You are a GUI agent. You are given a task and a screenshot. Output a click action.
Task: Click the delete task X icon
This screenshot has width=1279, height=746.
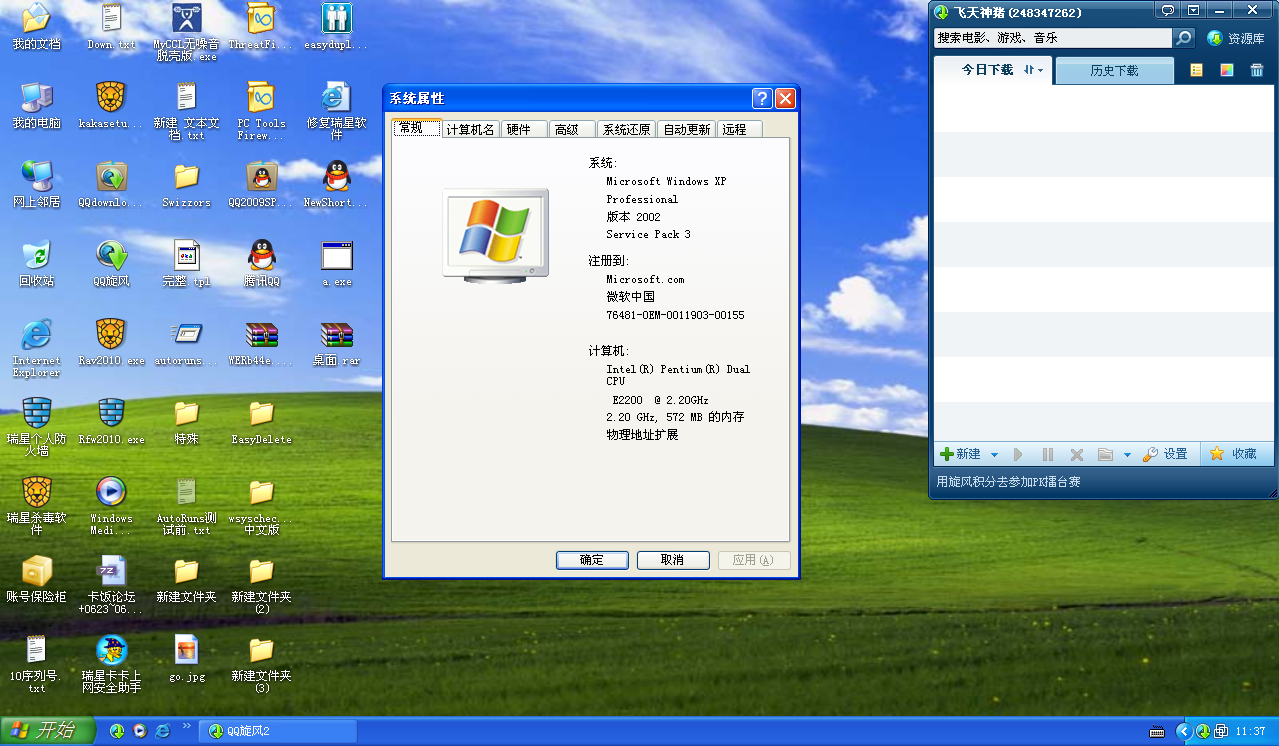(1077, 454)
